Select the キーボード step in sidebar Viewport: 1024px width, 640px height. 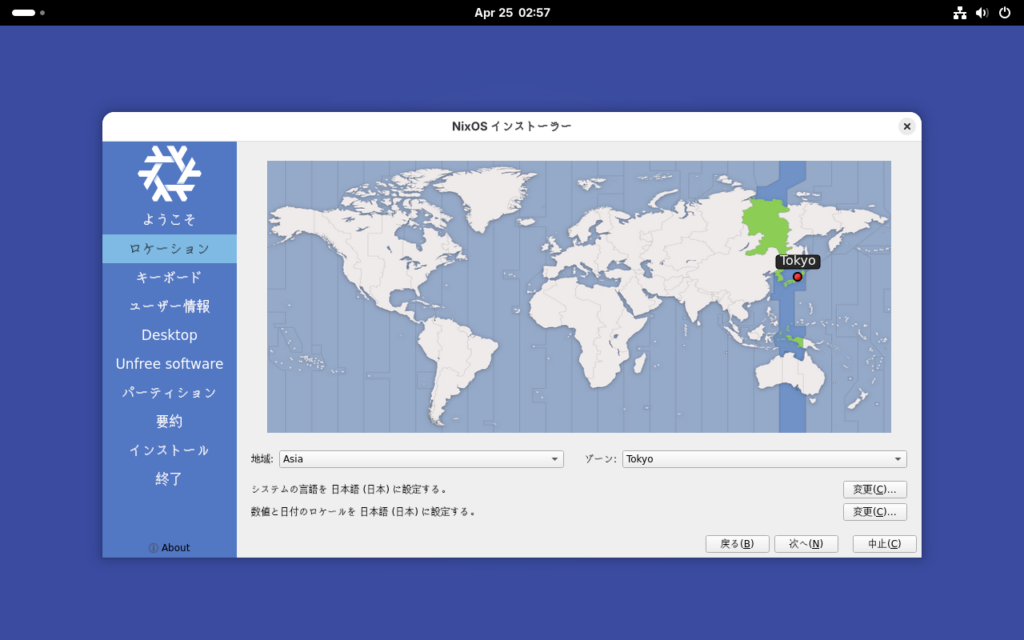pos(169,277)
